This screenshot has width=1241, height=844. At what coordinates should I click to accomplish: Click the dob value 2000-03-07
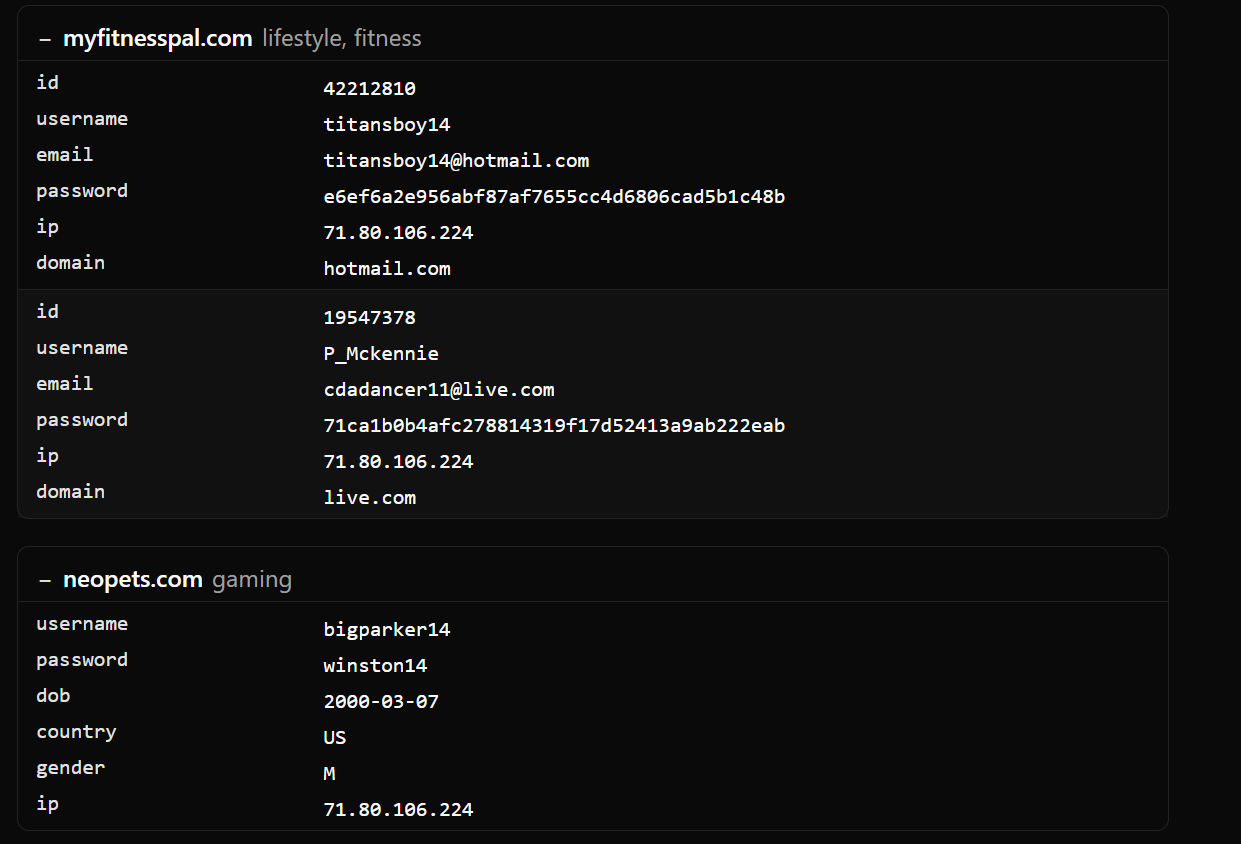click(381, 702)
